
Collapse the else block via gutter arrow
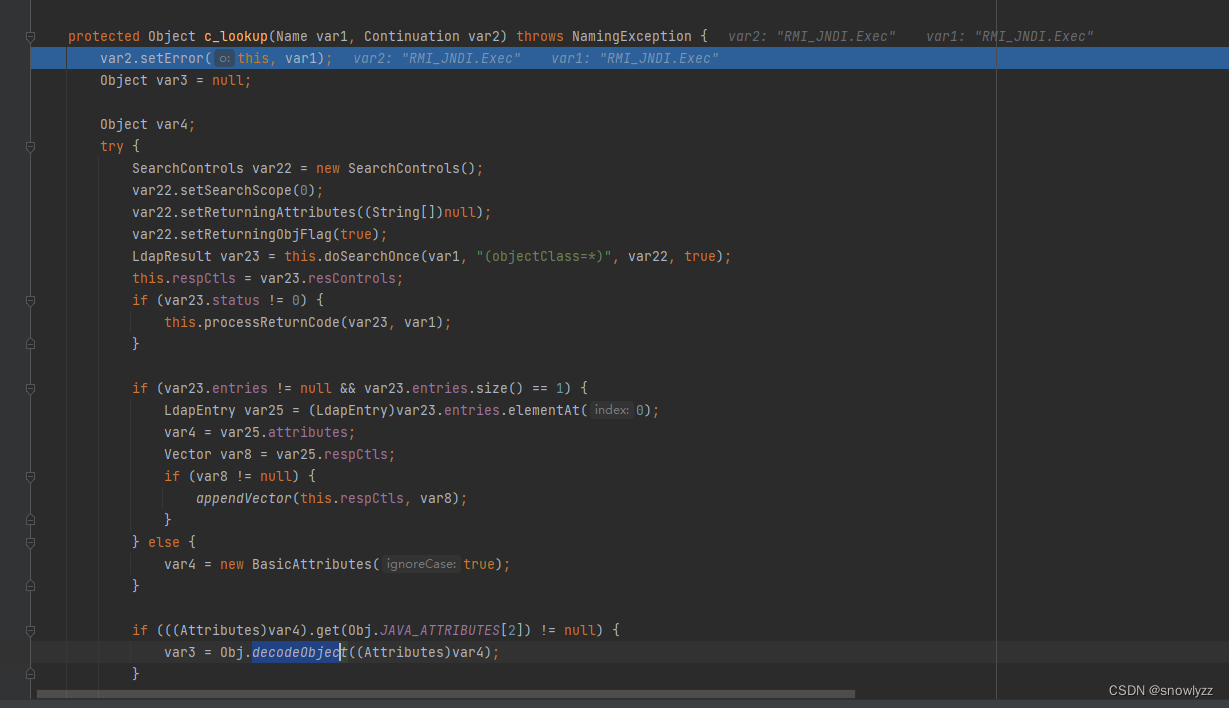coord(30,541)
